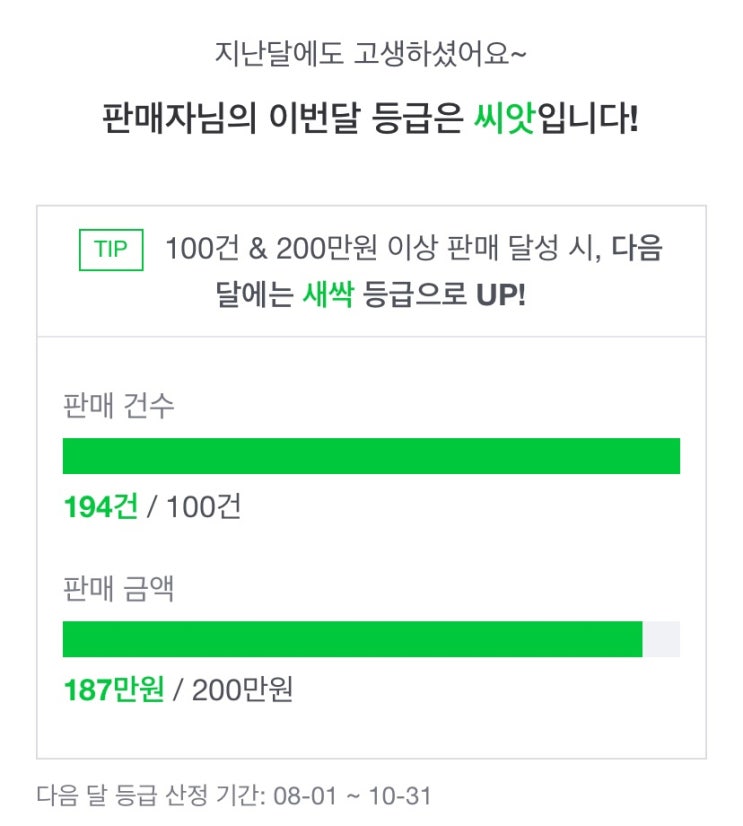743x826 pixels.
Task: Click the 판매자님의 이번달 등급은 headline
Action: [283, 121]
